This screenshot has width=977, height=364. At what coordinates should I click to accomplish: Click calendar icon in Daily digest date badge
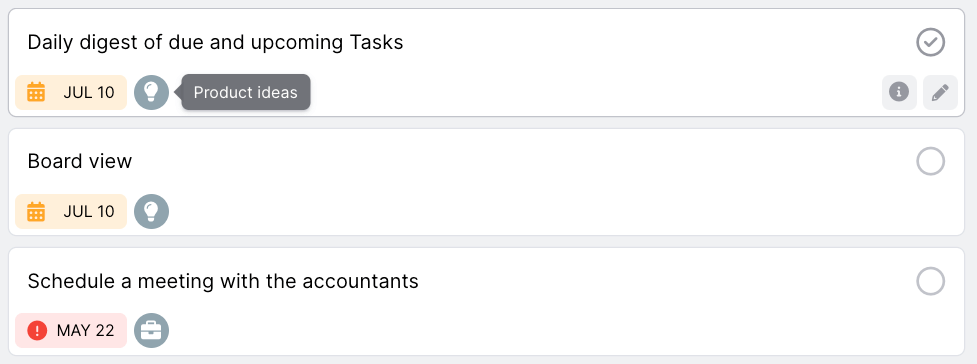(36, 92)
